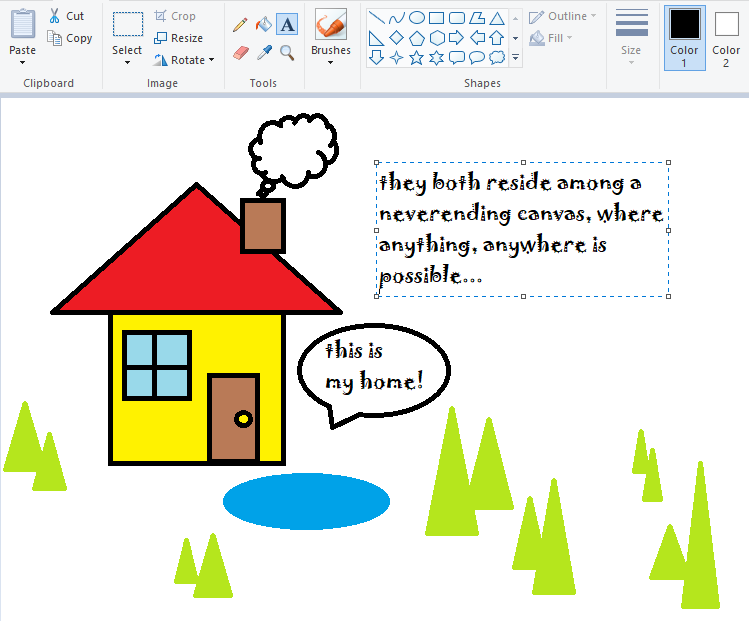Viewport: 749px width, 621px height.
Task: Open the Paste dropdown arrow
Action: pos(22,63)
